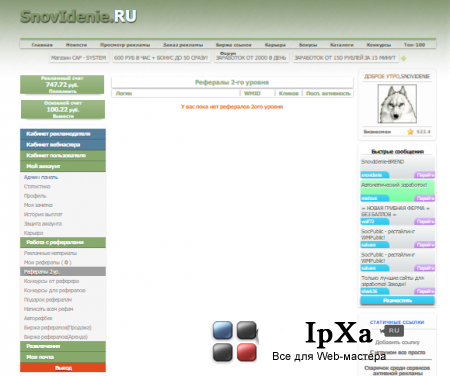The image size is (450, 376).
Task: Click the red Выход logout button
Action: (63, 368)
